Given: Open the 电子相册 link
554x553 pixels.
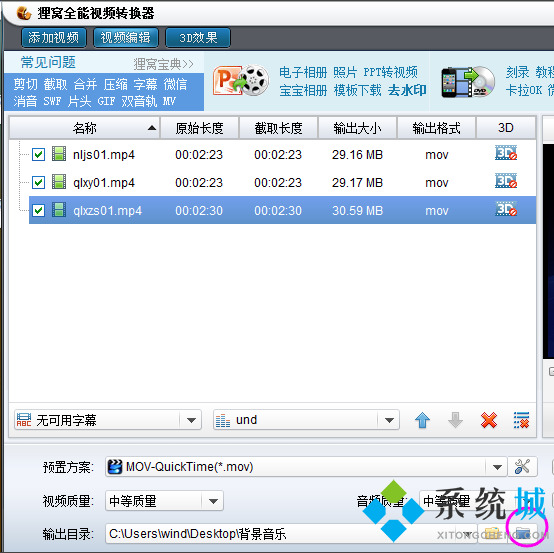Looking at the screenshot, I should (303, 72).
